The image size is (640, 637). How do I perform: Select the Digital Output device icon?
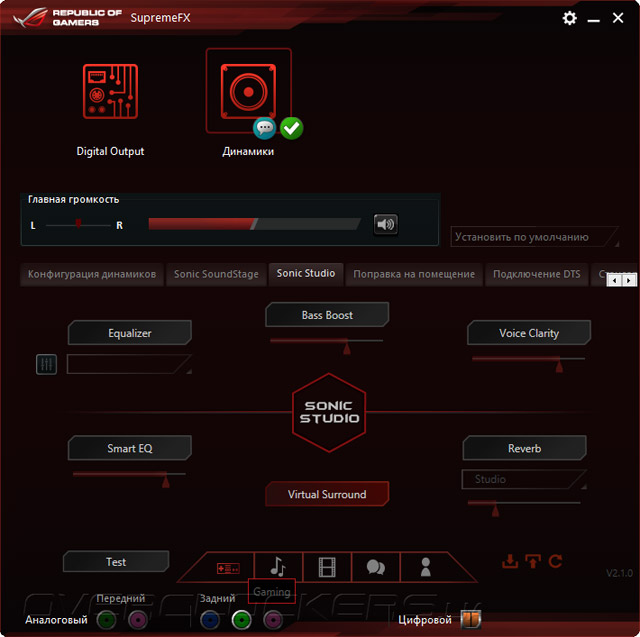(110, 91)
